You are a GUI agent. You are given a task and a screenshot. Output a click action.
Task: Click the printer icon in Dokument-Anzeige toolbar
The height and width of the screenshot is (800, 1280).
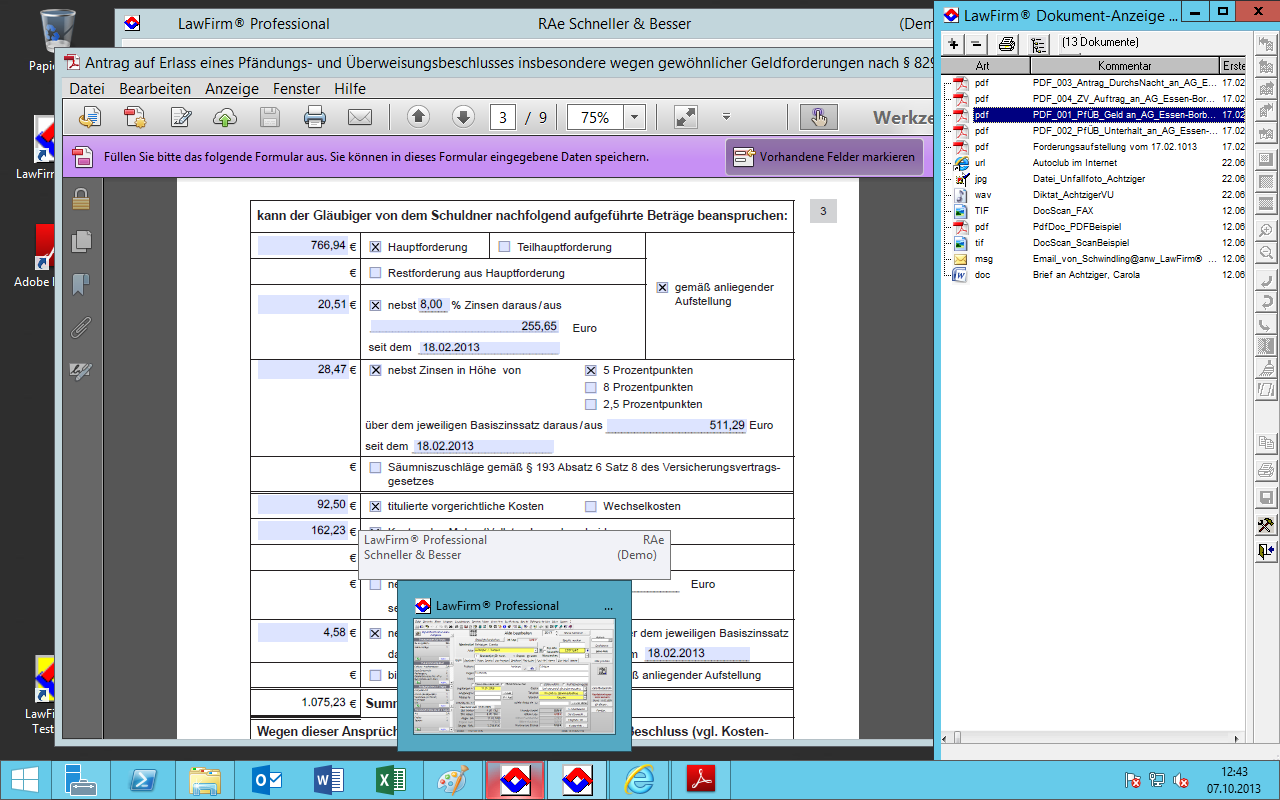(1007, 44)
